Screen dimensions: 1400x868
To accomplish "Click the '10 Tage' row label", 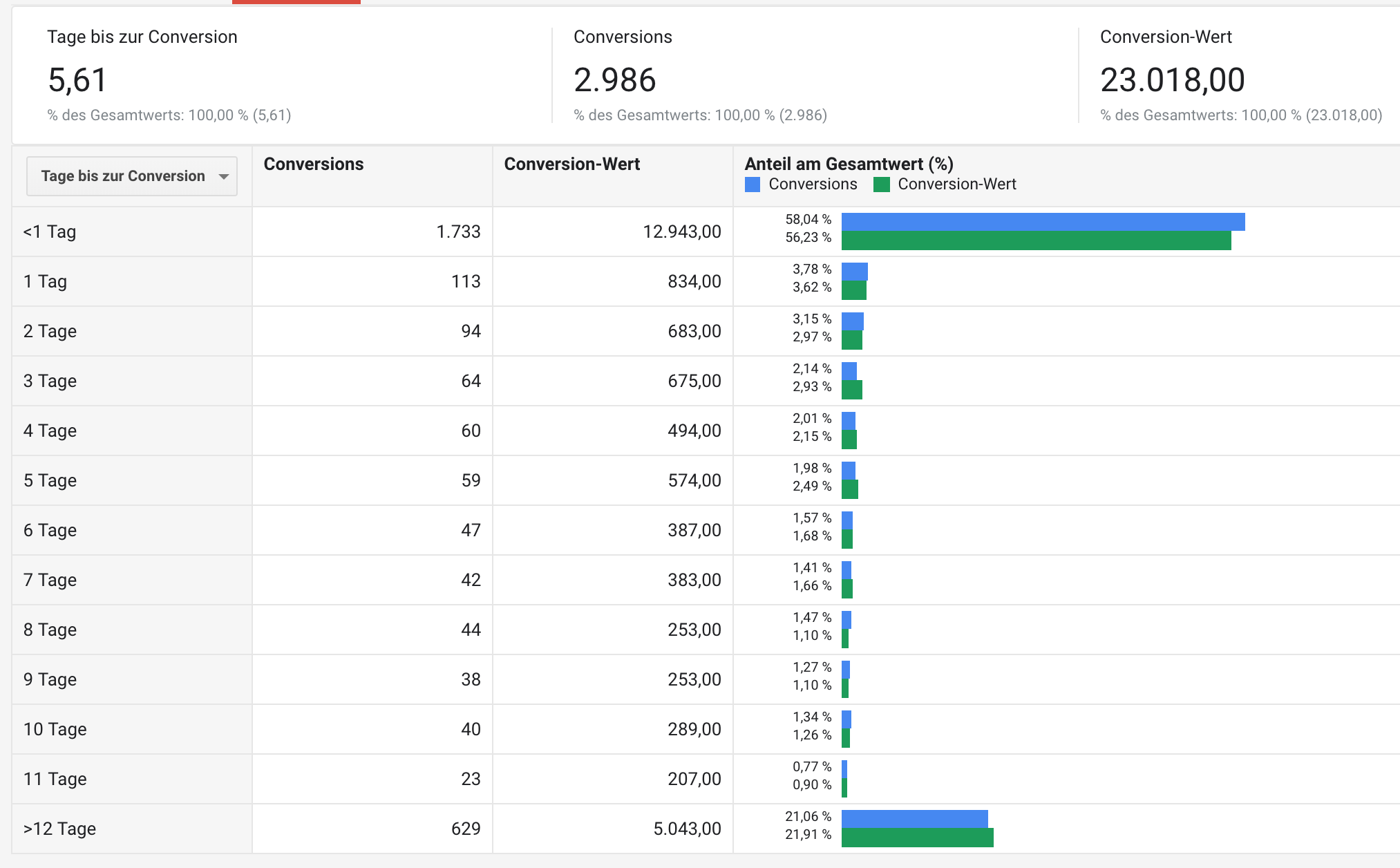I will (x=55, y=729).
